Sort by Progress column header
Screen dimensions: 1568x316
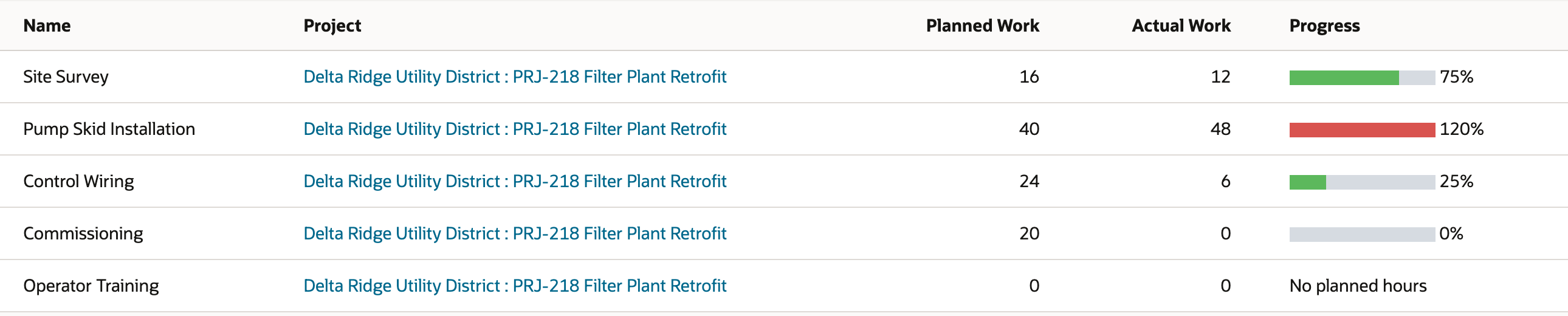1324,26
